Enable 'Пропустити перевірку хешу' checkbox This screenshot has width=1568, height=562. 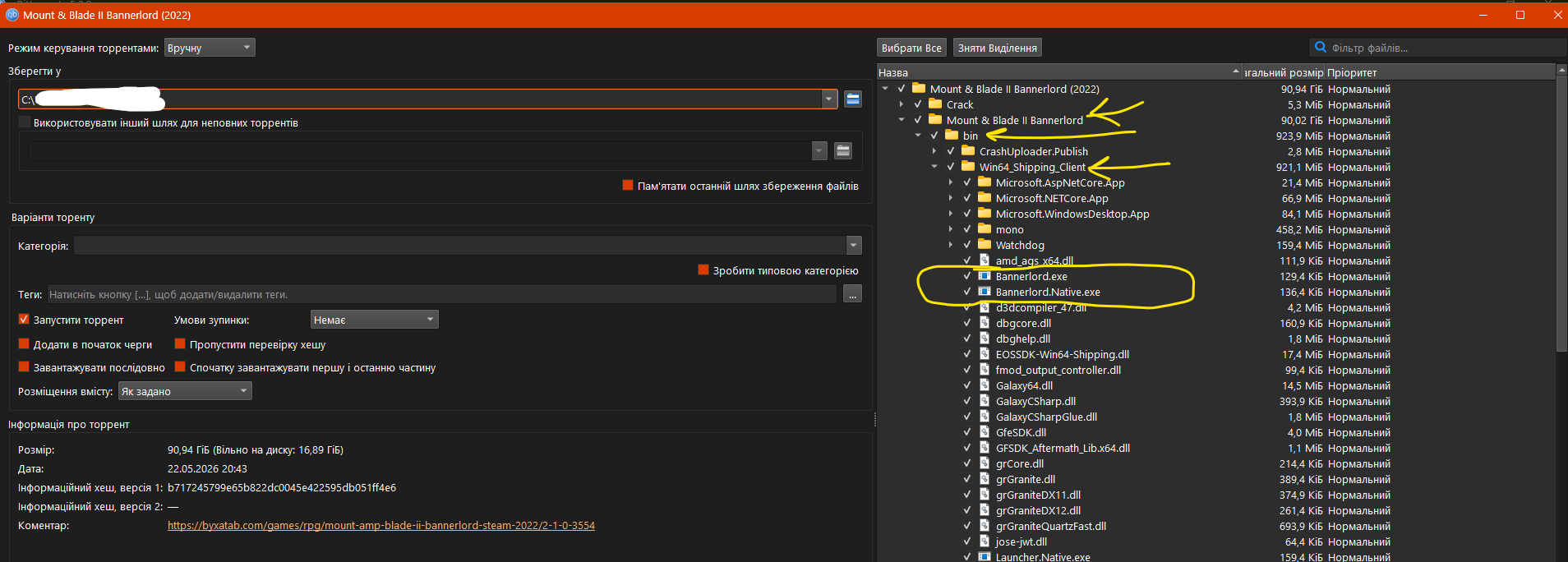180,344
